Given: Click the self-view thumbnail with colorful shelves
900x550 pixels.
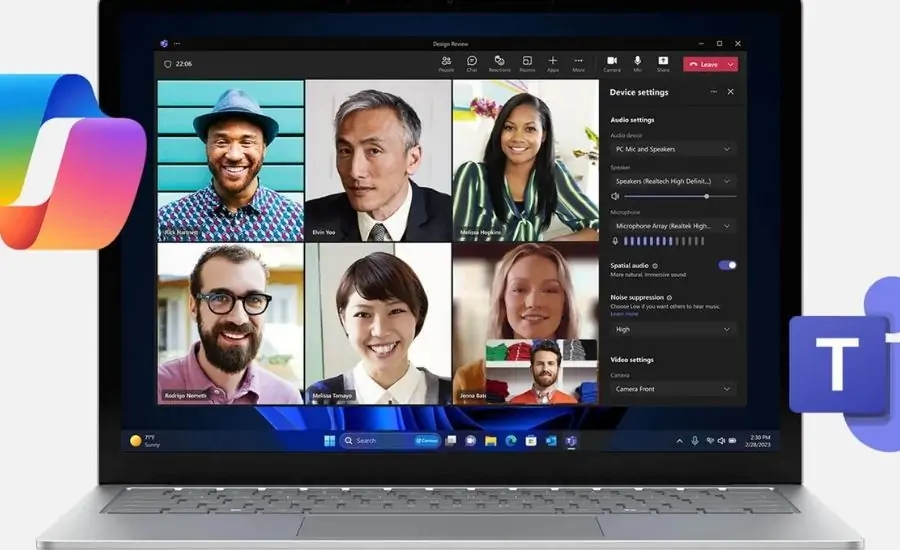Looking at the screenshot, I should click(542, 371).
